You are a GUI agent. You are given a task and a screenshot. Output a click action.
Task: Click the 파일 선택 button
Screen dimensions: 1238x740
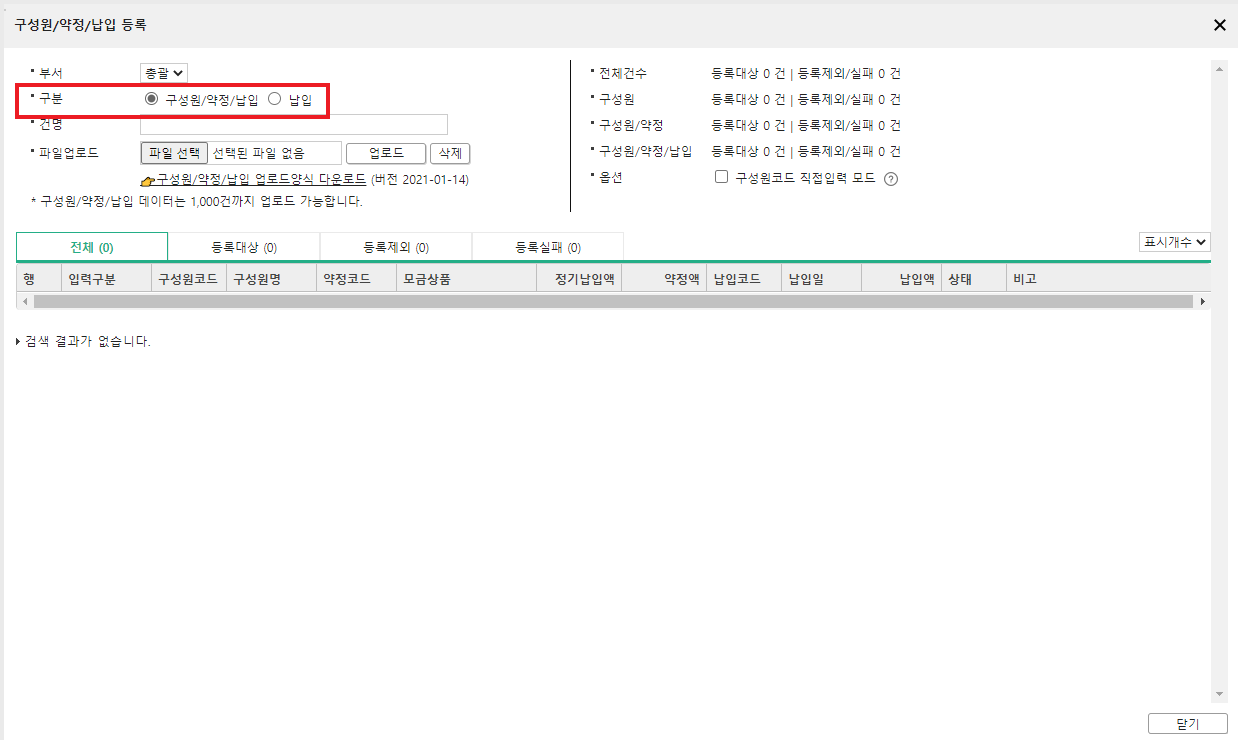(x=174, y=153)
